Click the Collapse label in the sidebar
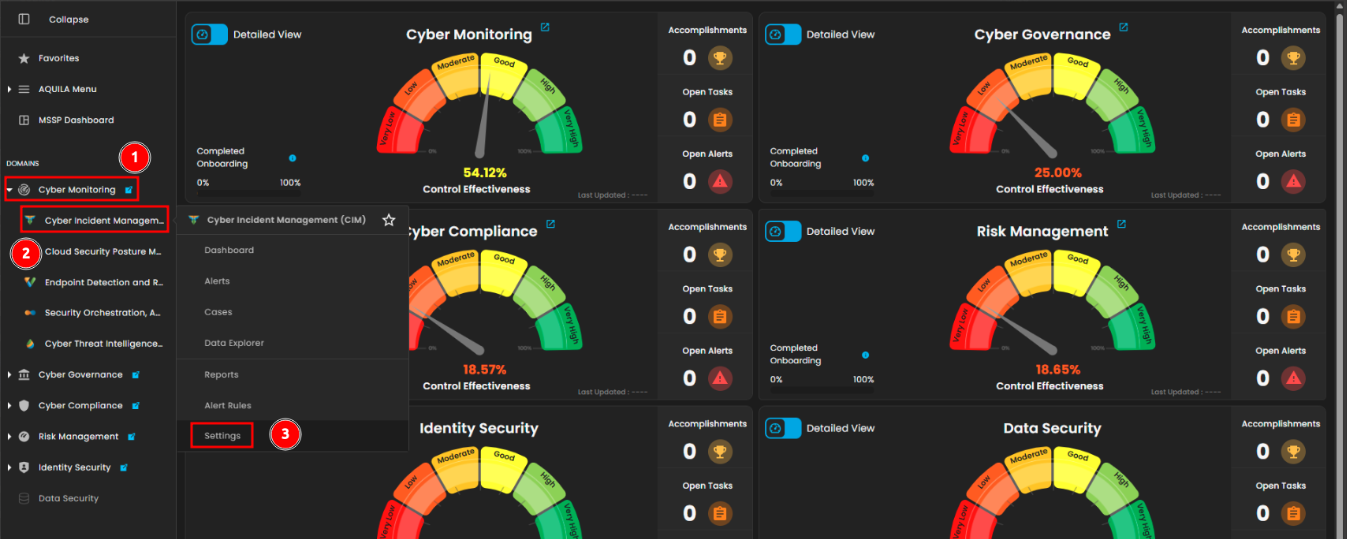 coord(69,19)
